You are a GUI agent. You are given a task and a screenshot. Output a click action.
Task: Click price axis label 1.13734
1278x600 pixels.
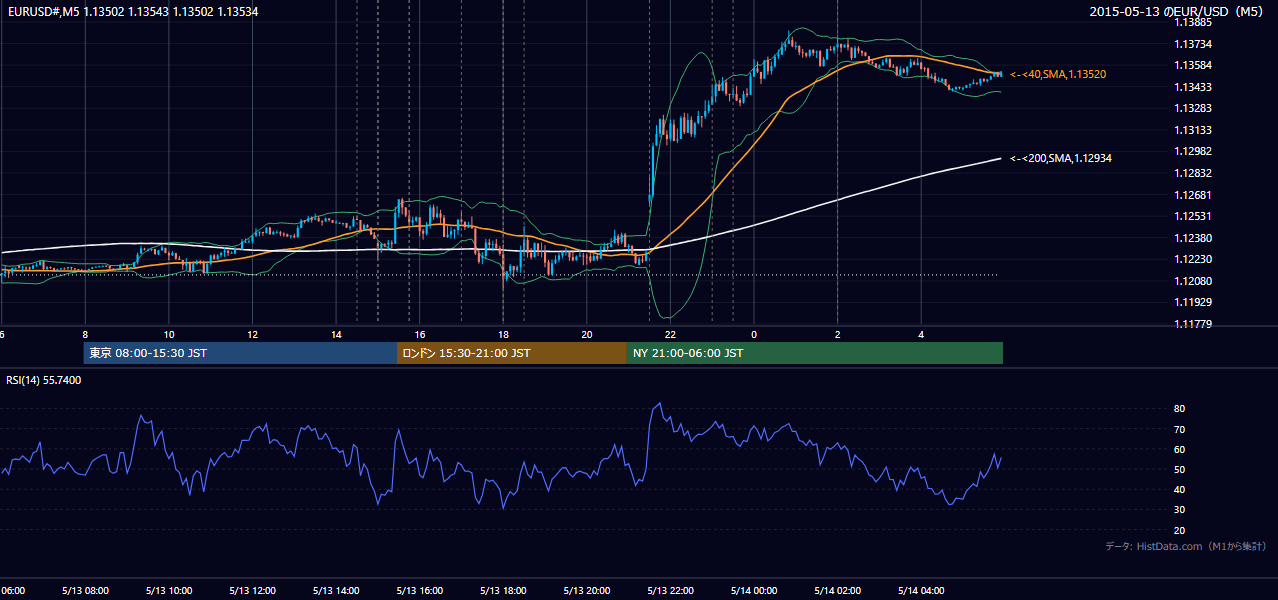1193,44
